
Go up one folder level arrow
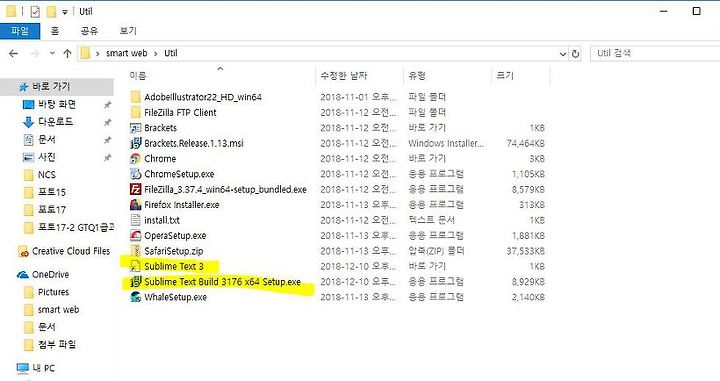pyautogui.click(x=68, y=53)
